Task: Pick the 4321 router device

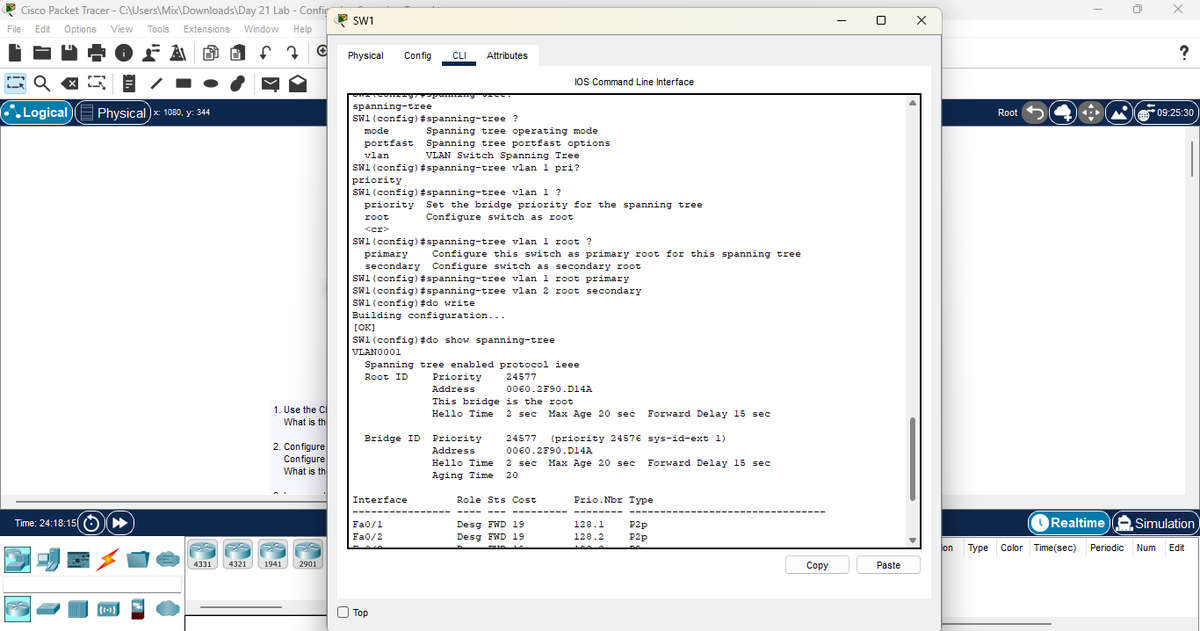Action: [238, 554]
